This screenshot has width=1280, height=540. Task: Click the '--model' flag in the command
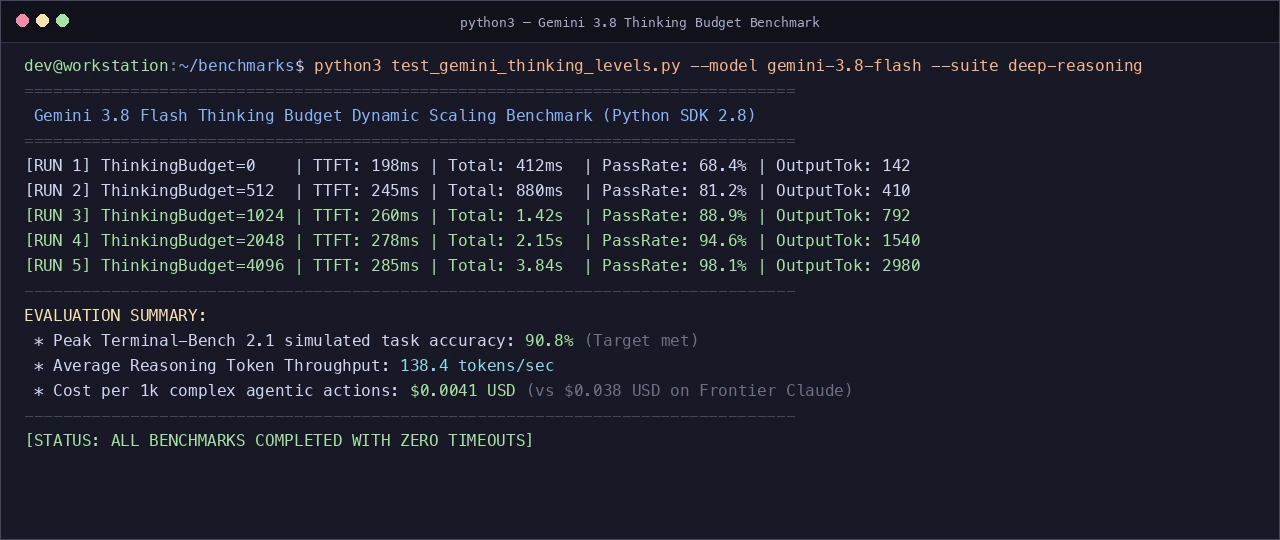(x=724, y=66)
